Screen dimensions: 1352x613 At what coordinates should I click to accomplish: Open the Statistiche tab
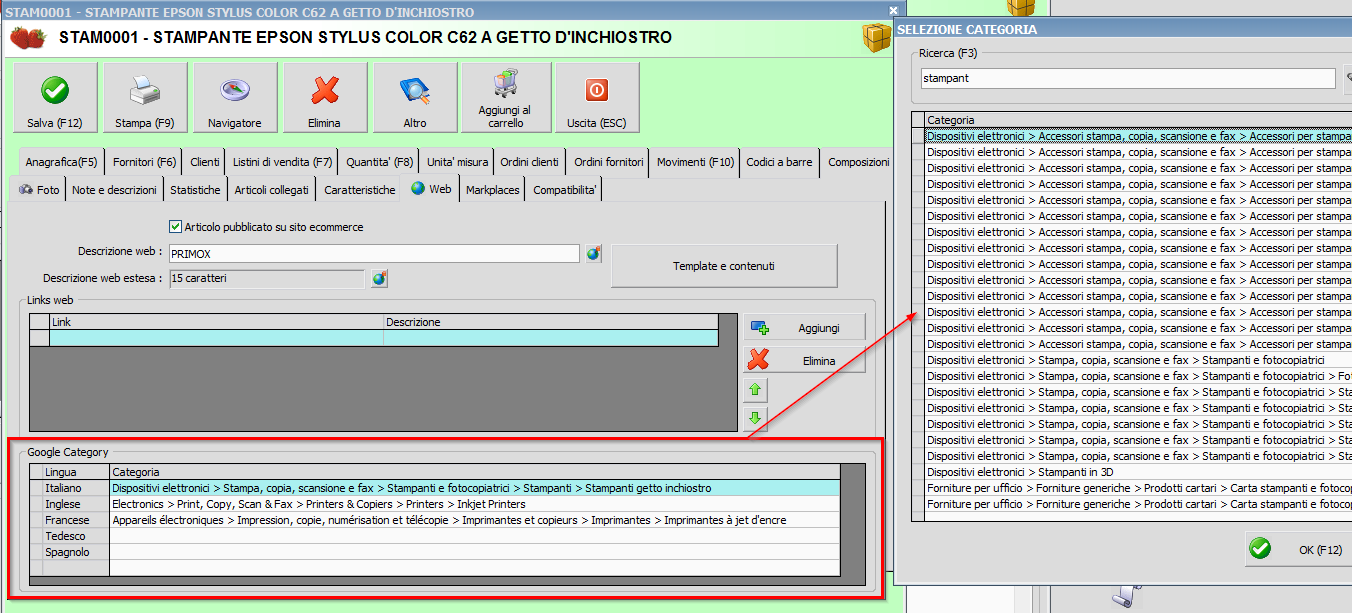pos(195,189)
